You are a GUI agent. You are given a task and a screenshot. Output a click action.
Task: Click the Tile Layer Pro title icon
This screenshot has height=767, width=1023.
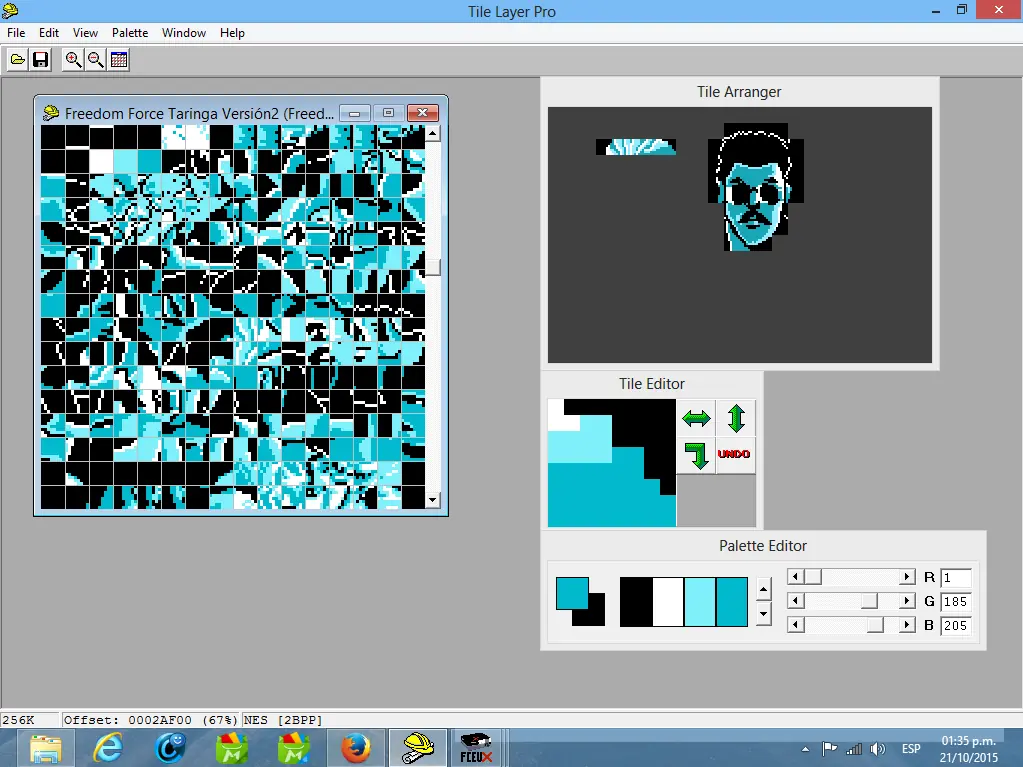tap(10, 10)
